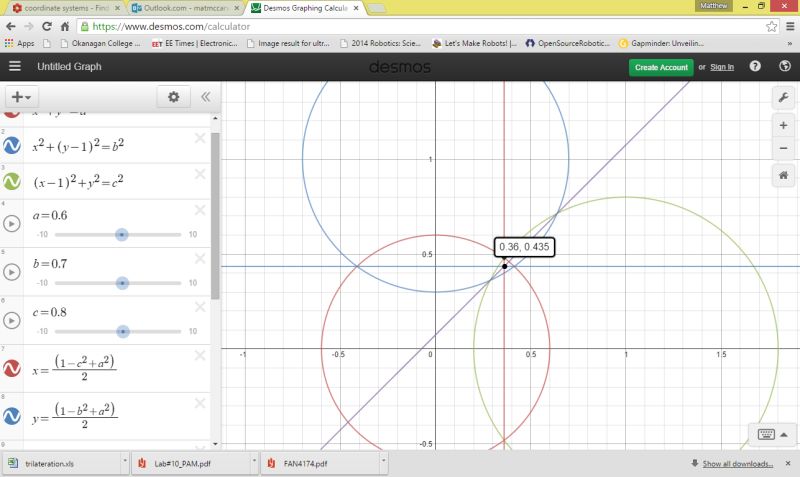
Task: Hide the y=(1-b²+a²)/2 line
Action: pos(12,416)
